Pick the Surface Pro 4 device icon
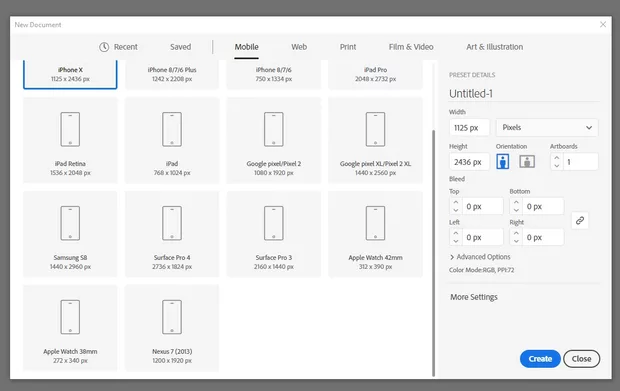 click(x=172, y=223)
